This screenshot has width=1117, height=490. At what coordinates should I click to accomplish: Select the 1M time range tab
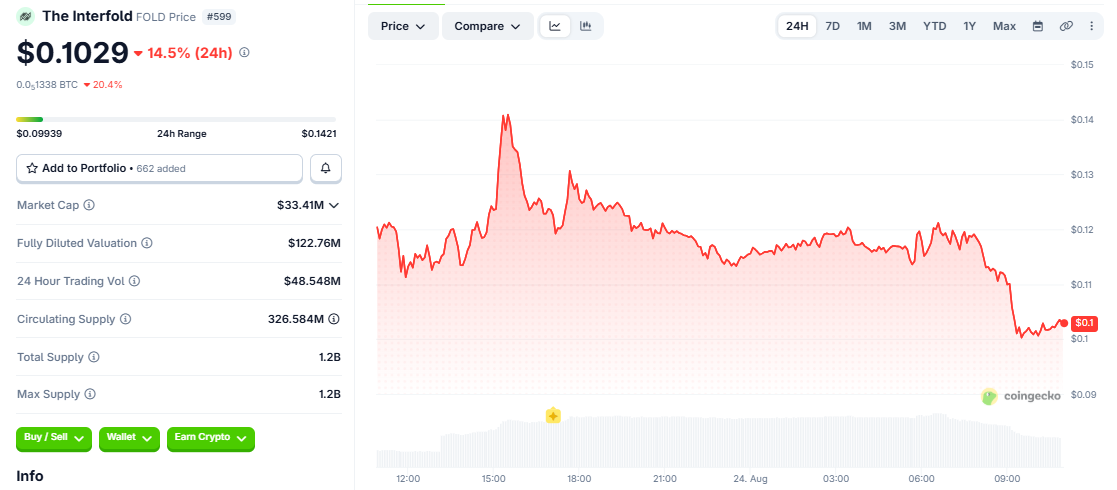(x=864, y=26)
